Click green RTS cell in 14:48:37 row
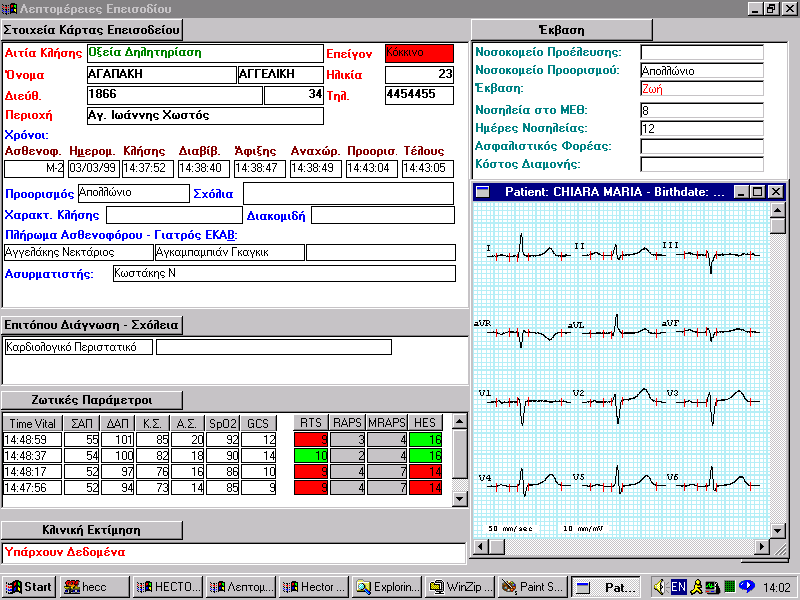This screenshot has height=600, width=800. tap(311, 456)
